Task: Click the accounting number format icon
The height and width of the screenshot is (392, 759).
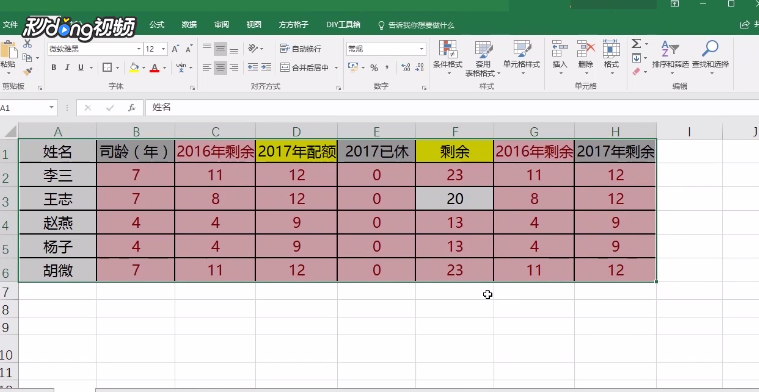Action: pos(353,67)
